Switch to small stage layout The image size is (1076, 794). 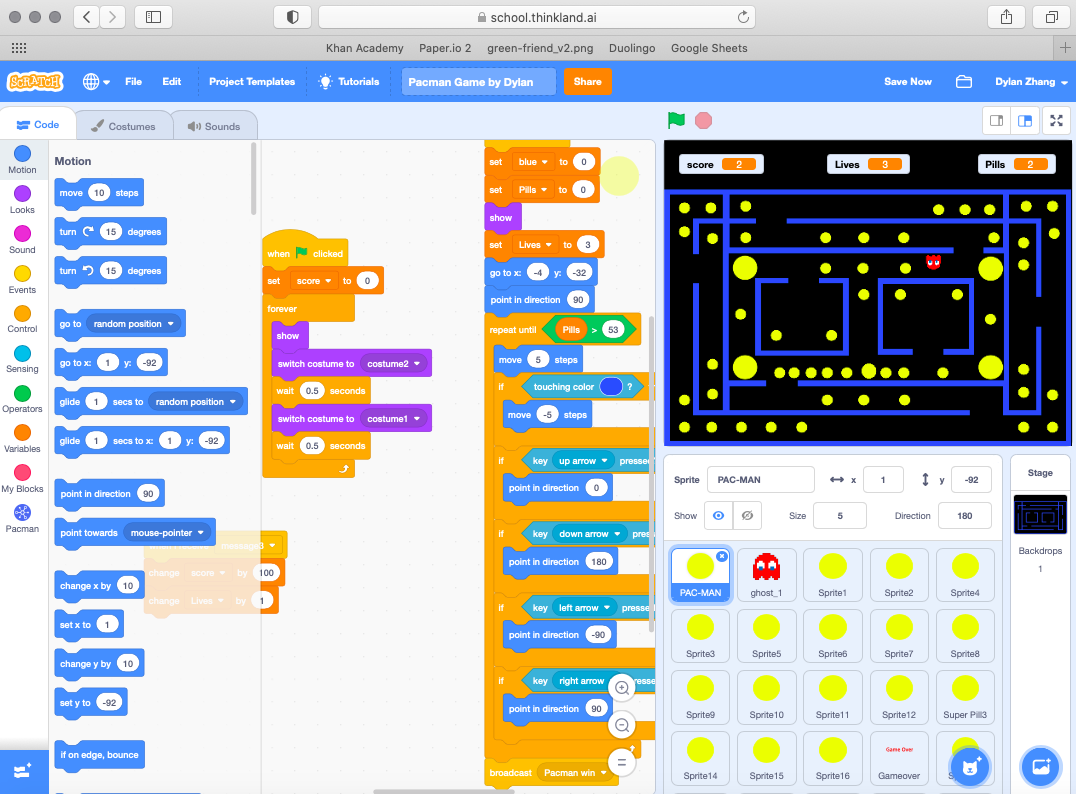[996, 121]
